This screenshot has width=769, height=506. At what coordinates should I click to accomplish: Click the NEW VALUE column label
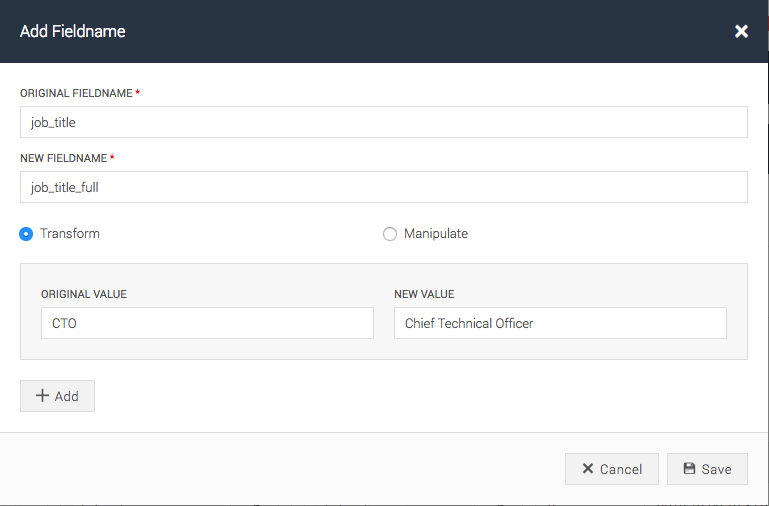coord(424,294)
